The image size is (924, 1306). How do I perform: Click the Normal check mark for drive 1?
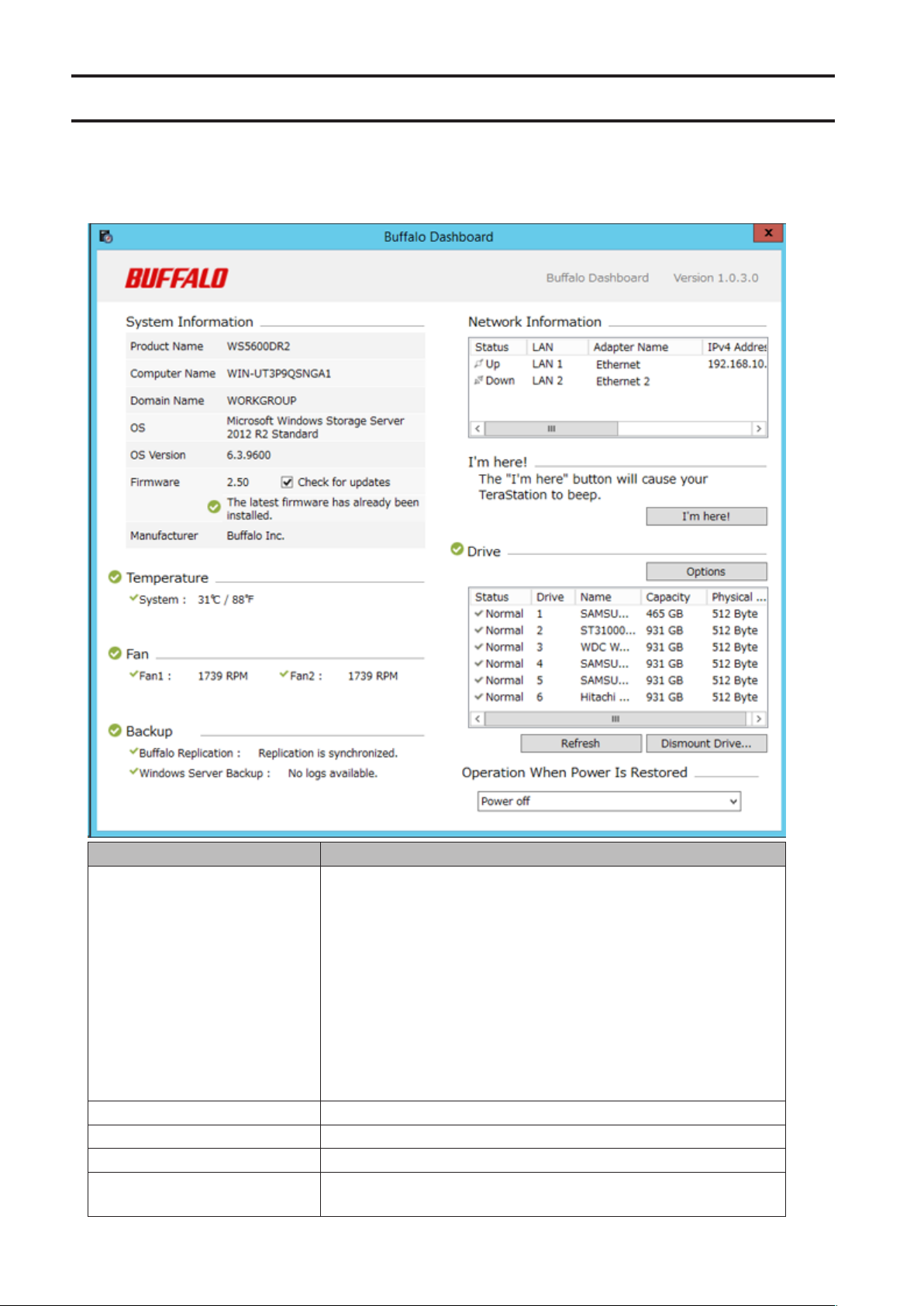pyautogui.click(x=479, y=613)
